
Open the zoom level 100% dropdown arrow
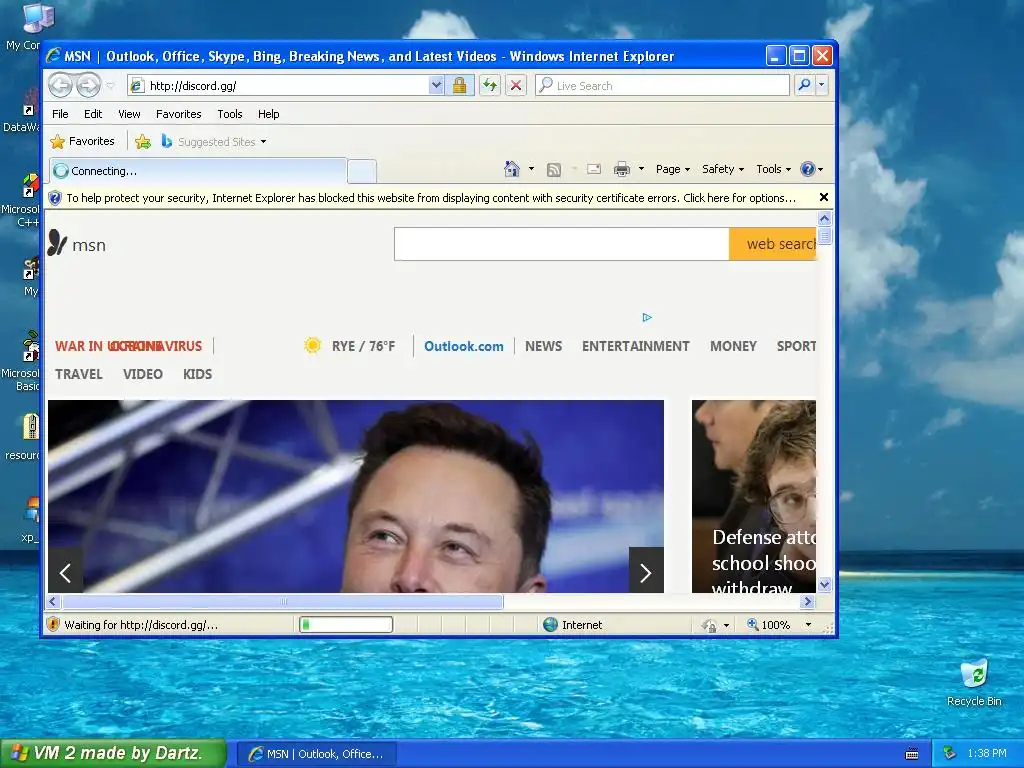click(808, 625)
